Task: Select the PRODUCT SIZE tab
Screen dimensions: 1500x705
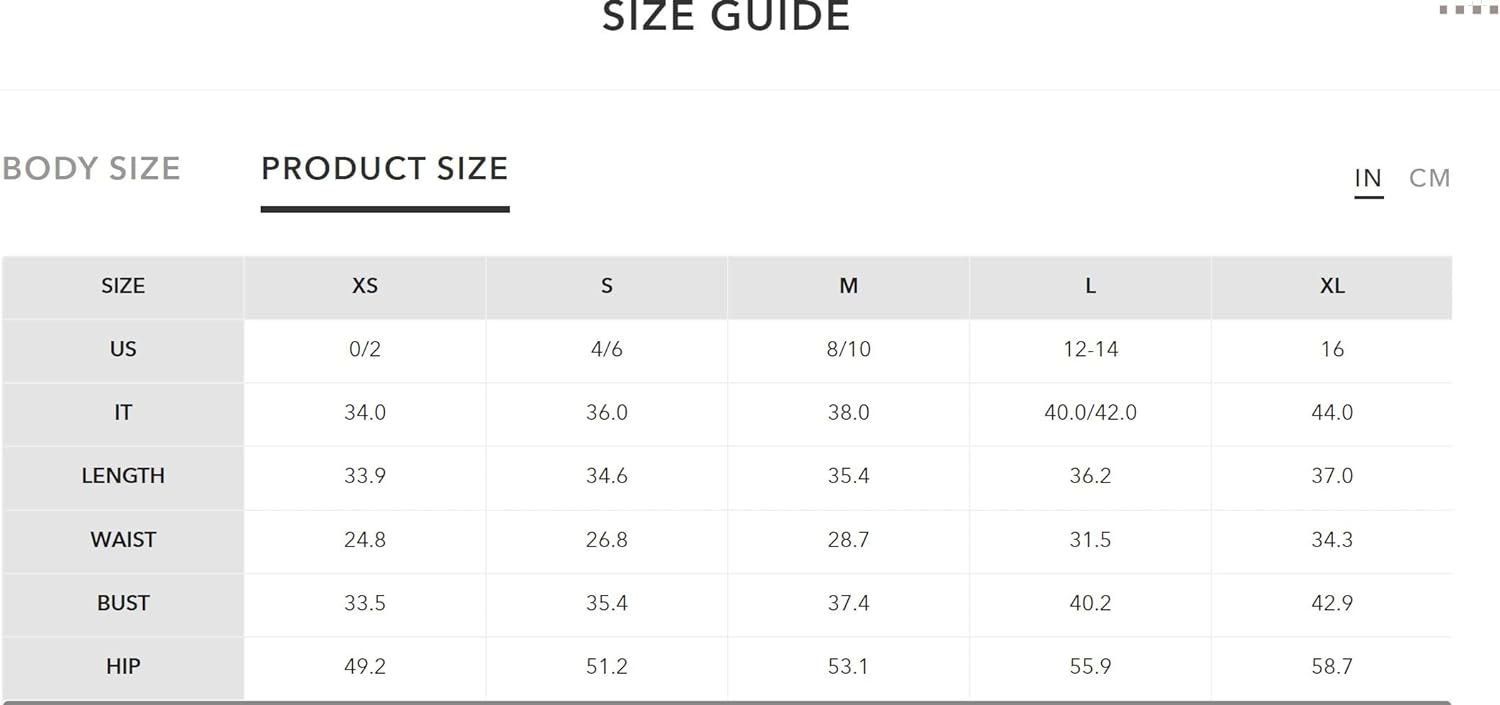Action: coord(385,168)
